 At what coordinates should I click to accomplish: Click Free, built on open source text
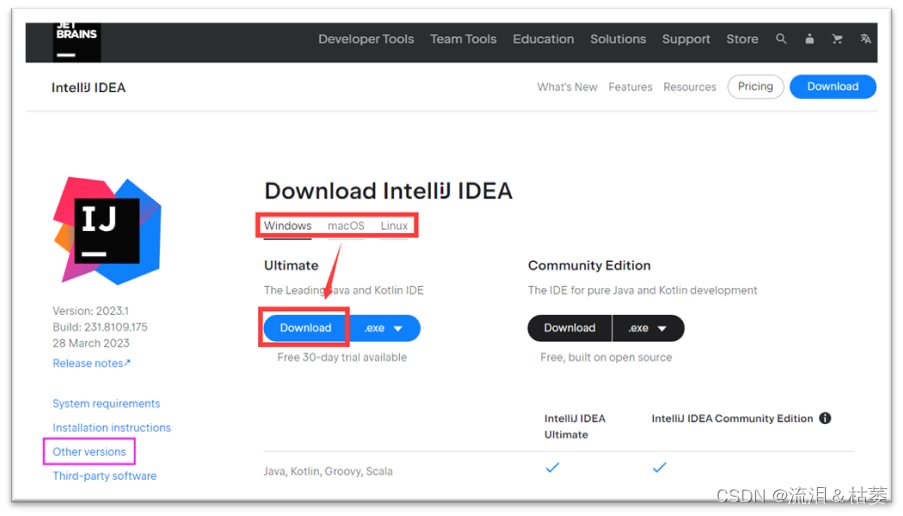pyautogui.click(x=606, y=358)
